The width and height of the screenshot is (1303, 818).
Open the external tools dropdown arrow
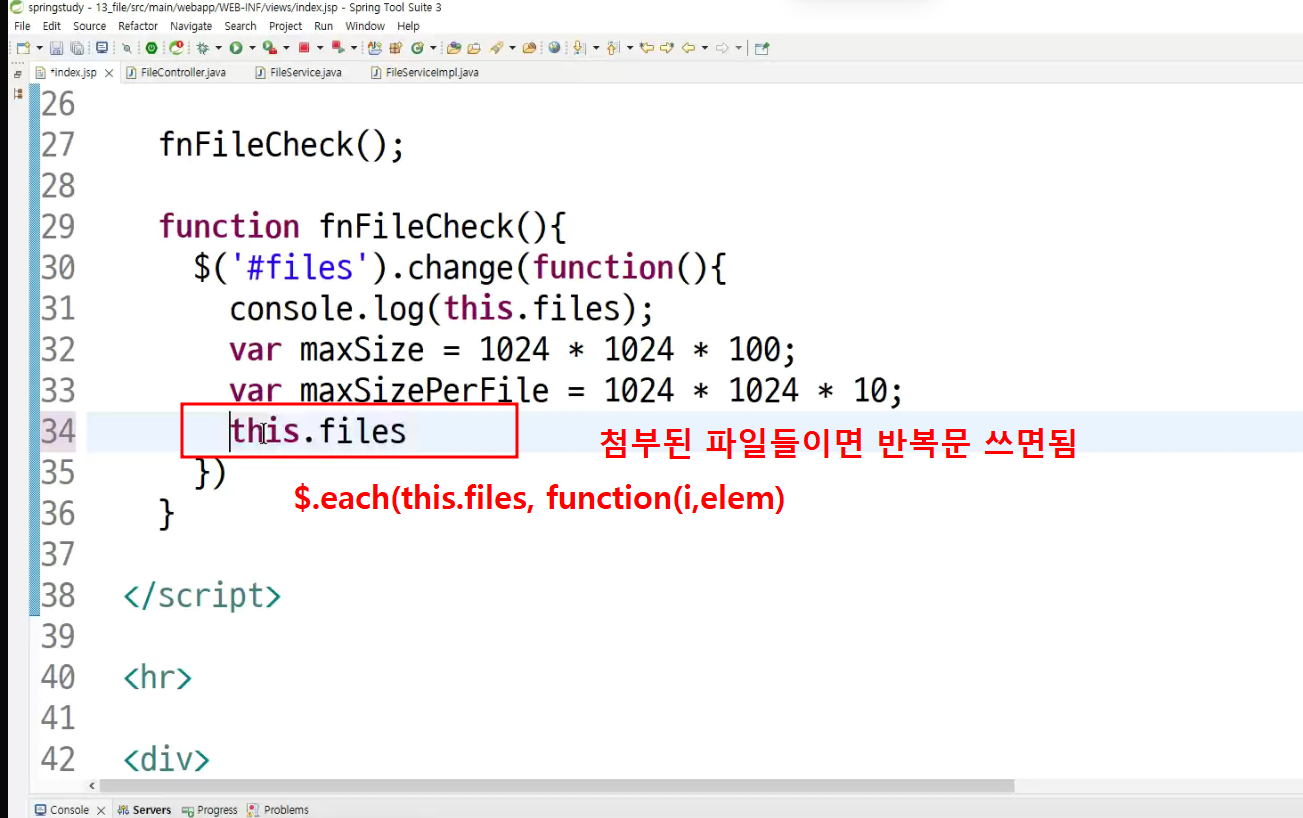354,47
